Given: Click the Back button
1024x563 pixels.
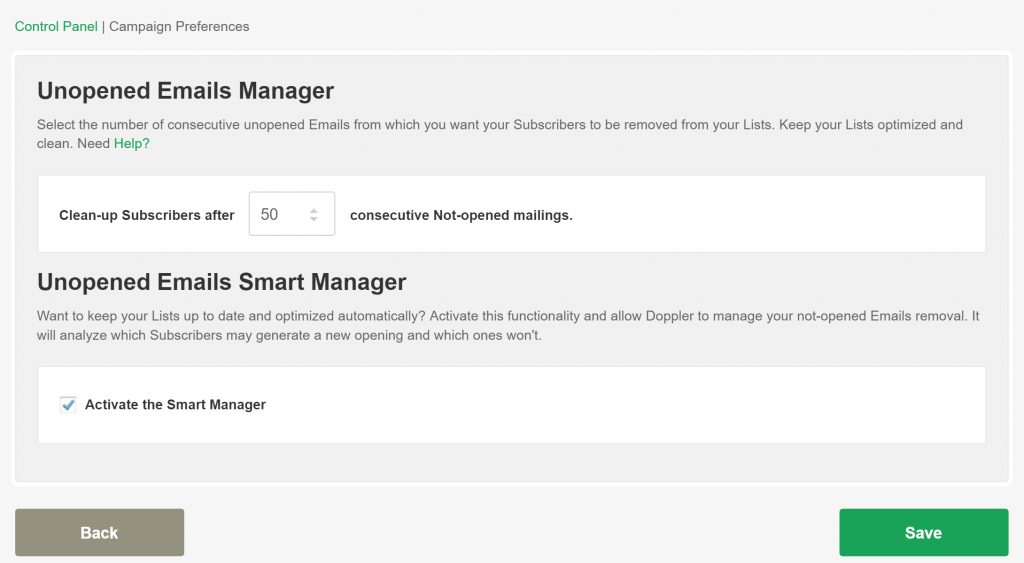Looking at the screenshot, I should 99,532.
